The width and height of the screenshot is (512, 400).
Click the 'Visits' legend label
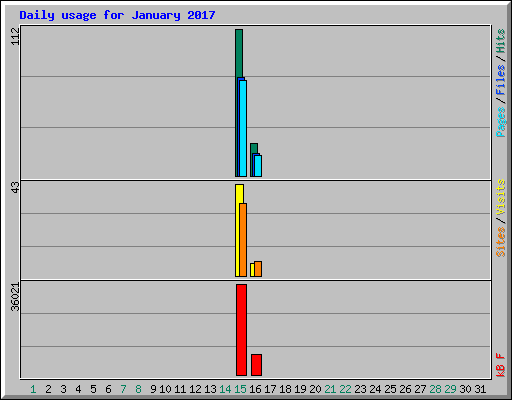click(x=500, y=198)
